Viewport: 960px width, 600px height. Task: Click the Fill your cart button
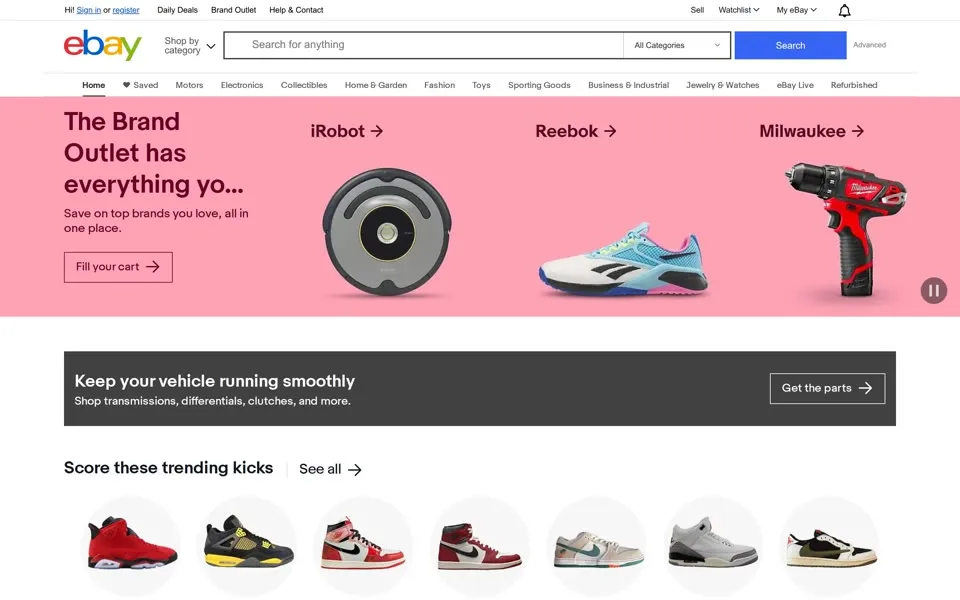click(x=118, y=267)
